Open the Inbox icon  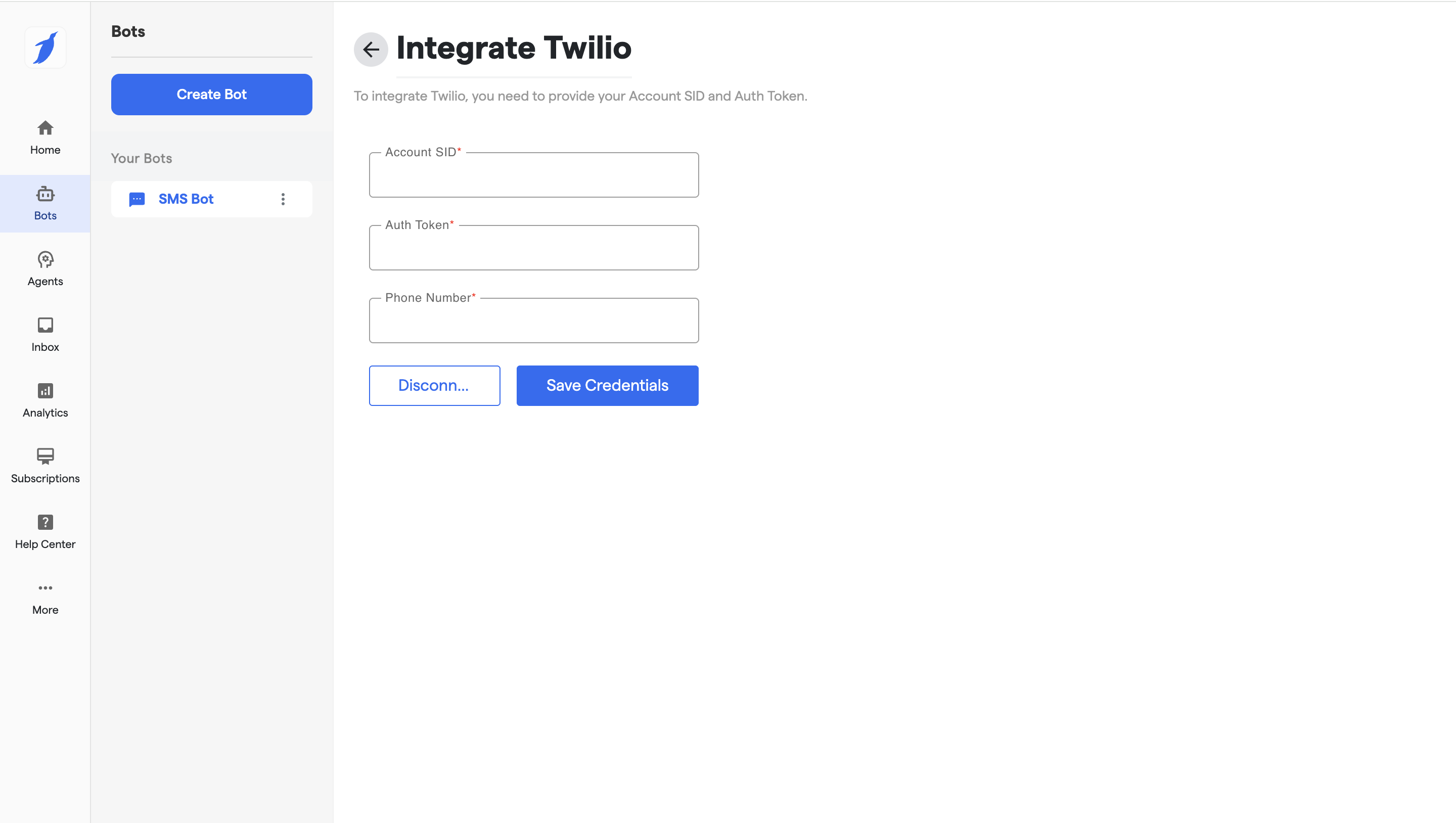point(45,326)
